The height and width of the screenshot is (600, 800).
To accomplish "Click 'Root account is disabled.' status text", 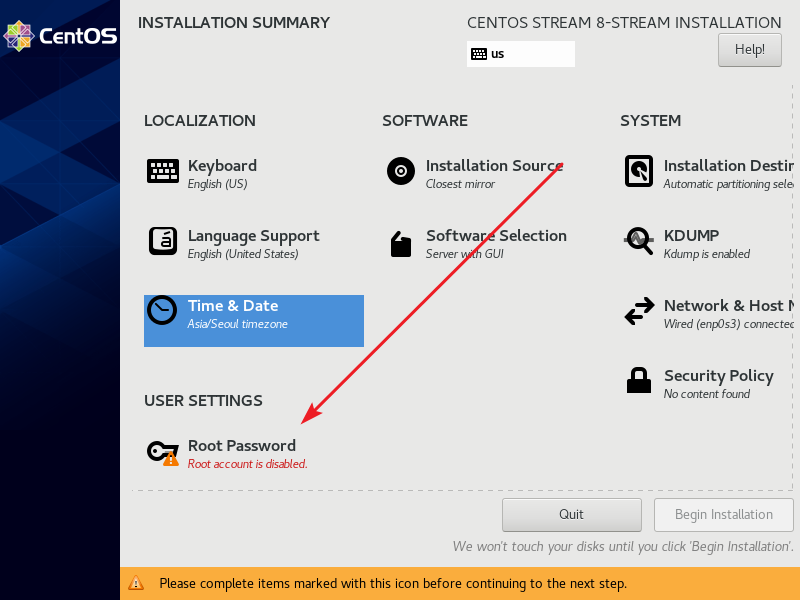I will point(247,464).
